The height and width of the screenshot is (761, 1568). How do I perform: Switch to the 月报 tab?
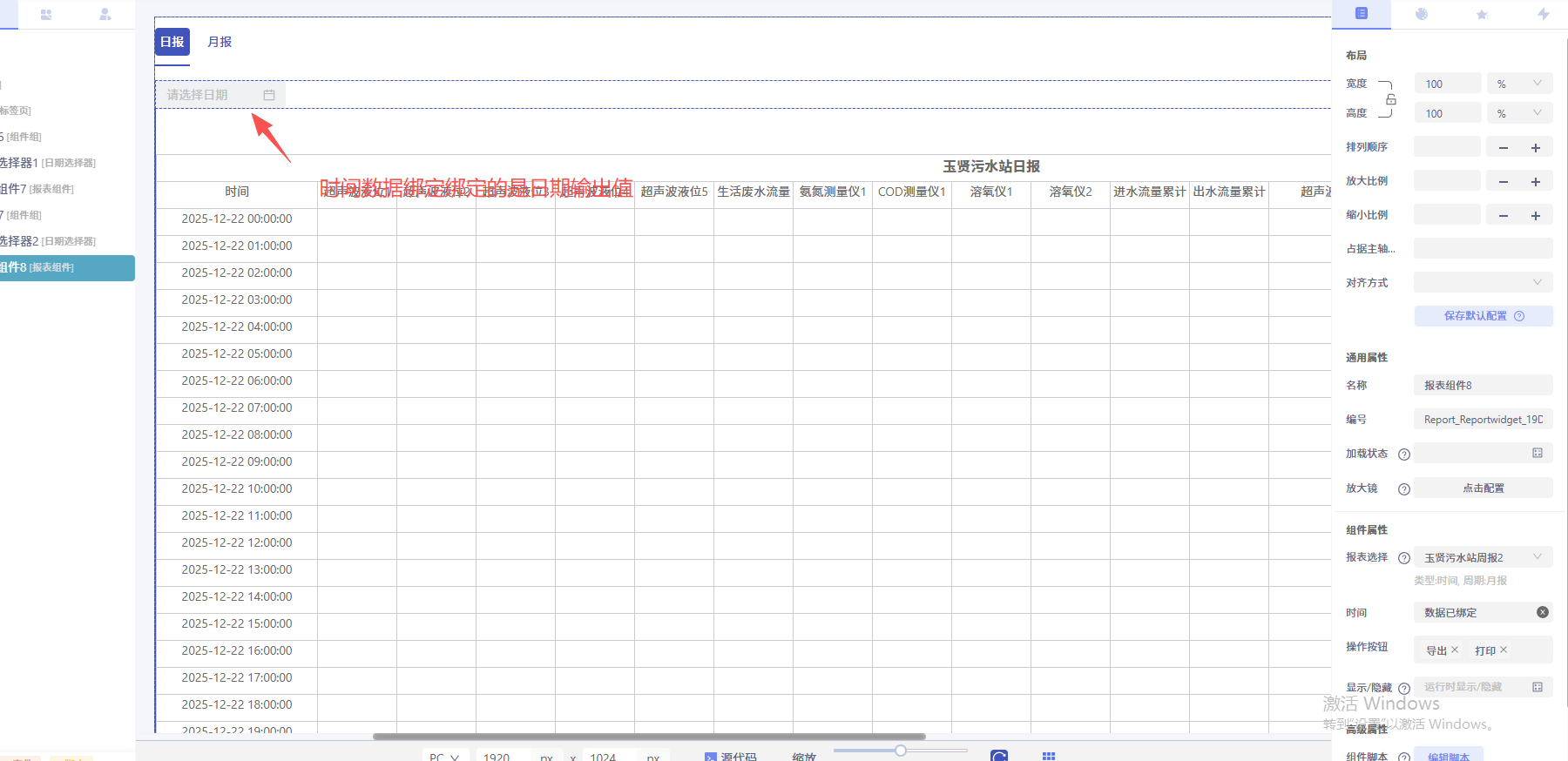pos(220,42)
